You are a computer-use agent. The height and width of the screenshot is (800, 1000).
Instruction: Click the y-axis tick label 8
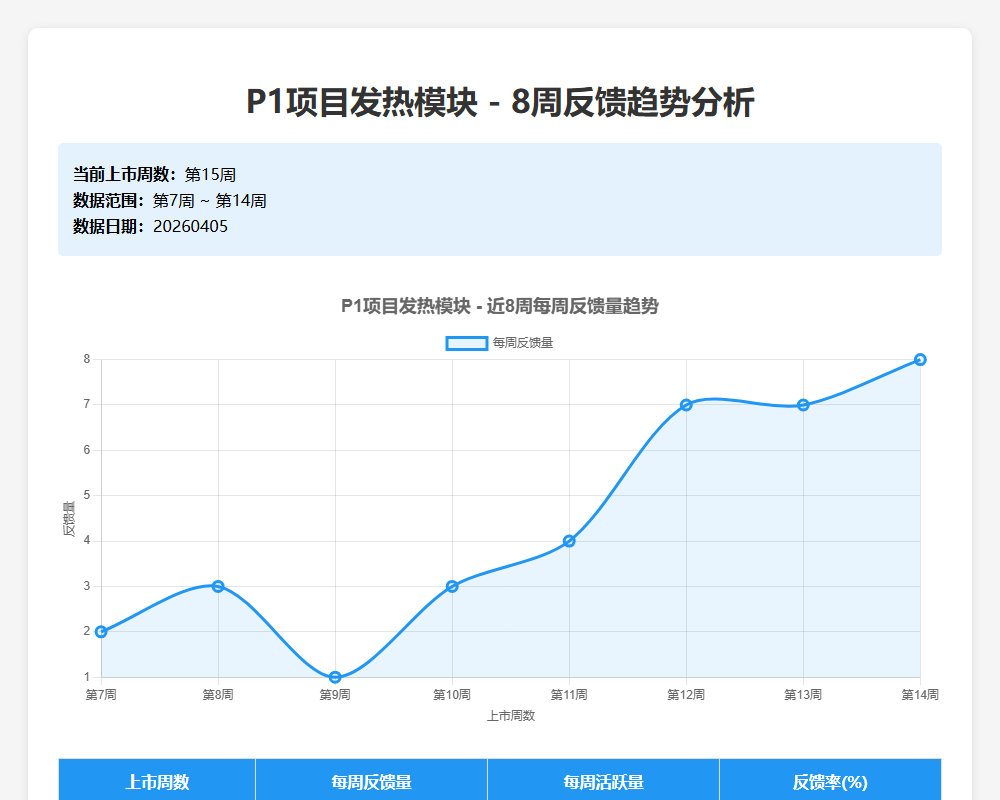click(x=87, y=359)
